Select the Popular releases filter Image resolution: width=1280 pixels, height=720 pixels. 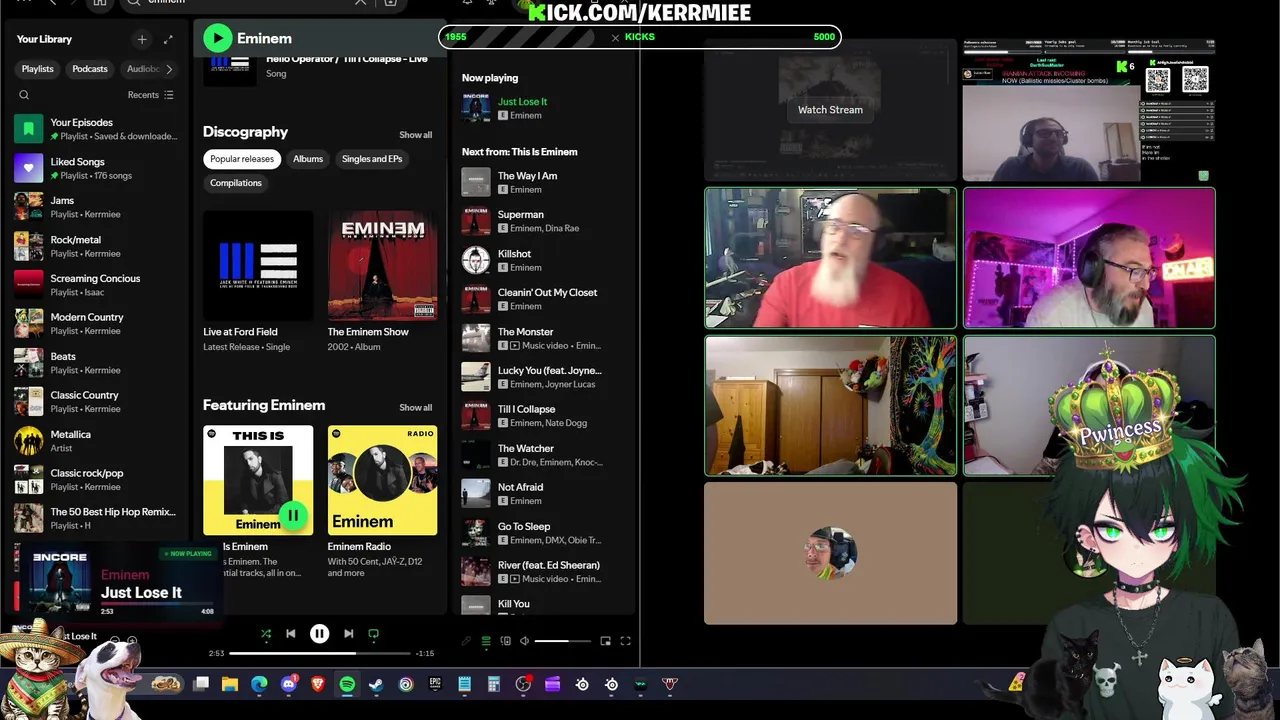tap(242, 159)
